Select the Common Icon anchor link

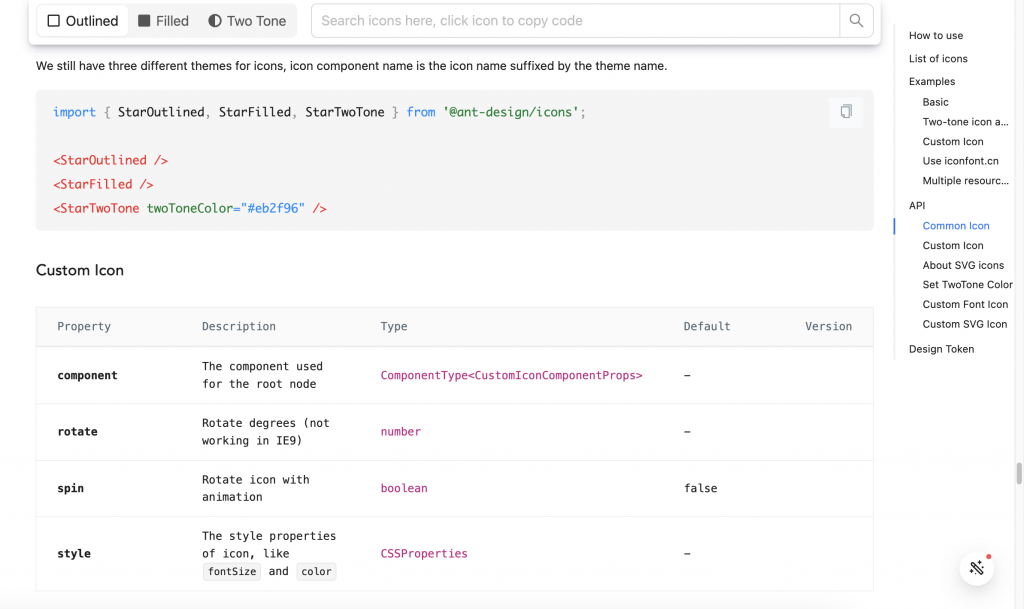coord(956,226)
